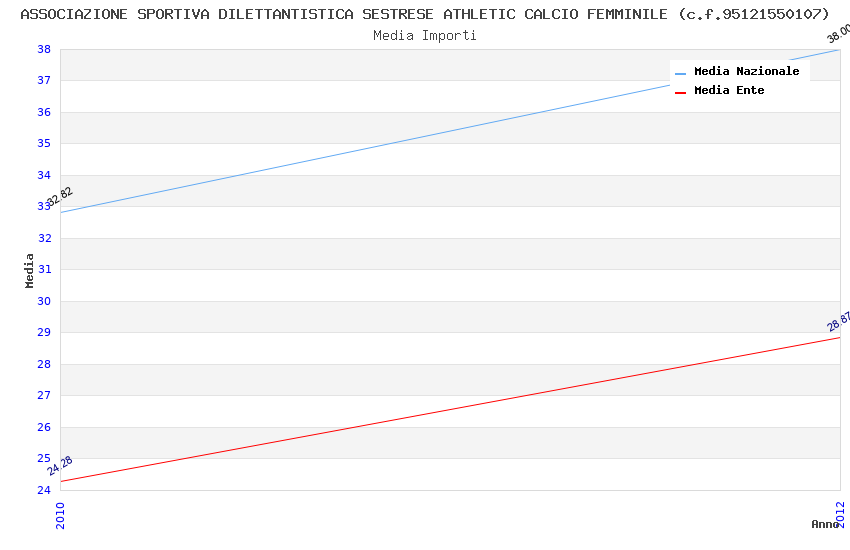This screenshot has width=850, height=550.
Task: Click the Media Importi subtitle
Action: pyautogui.click(x=425, y=35)
